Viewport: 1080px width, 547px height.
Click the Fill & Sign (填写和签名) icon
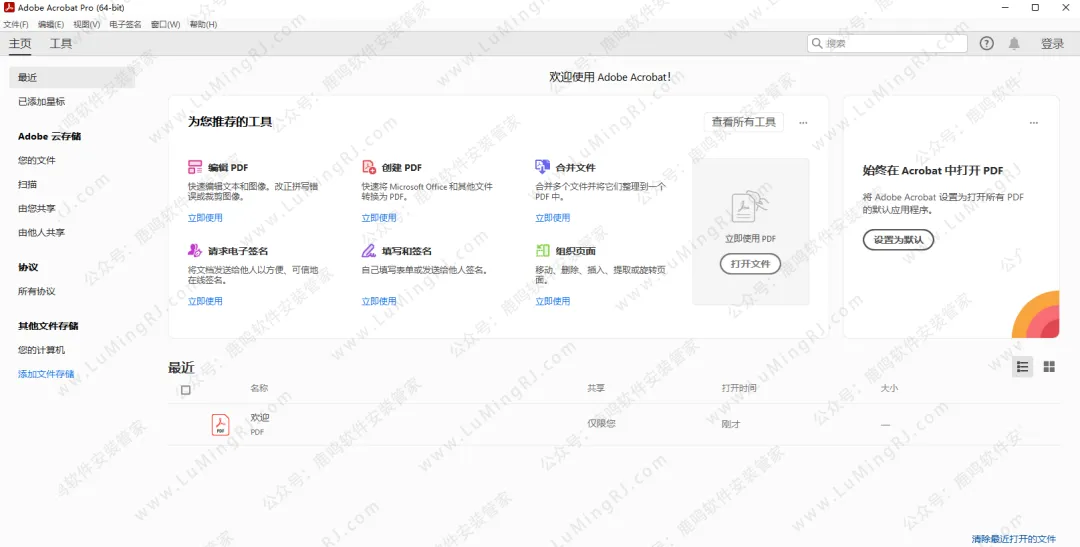click(369, 251)
